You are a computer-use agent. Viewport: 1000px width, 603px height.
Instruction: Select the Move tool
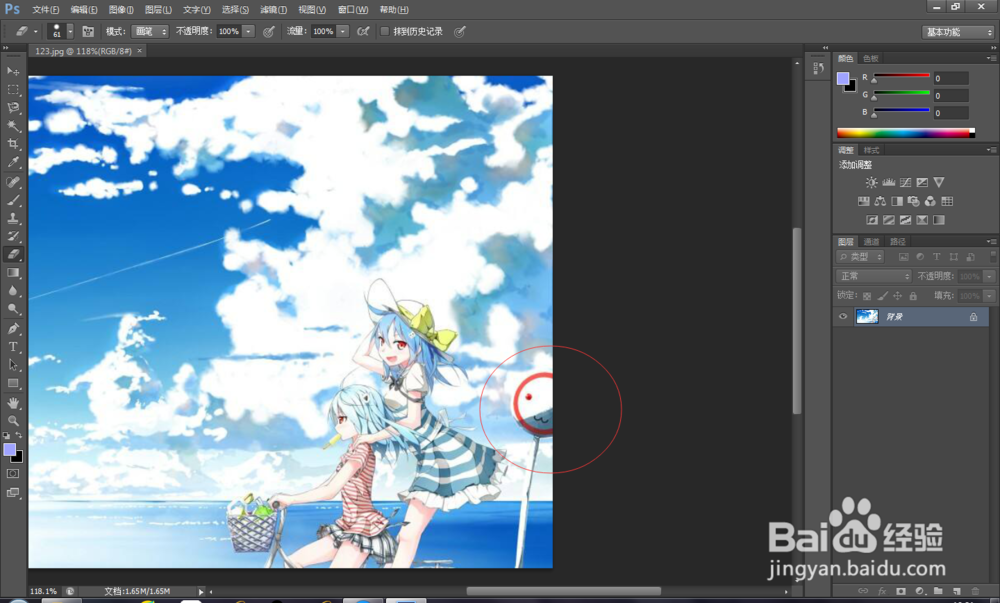pos(13,71)
